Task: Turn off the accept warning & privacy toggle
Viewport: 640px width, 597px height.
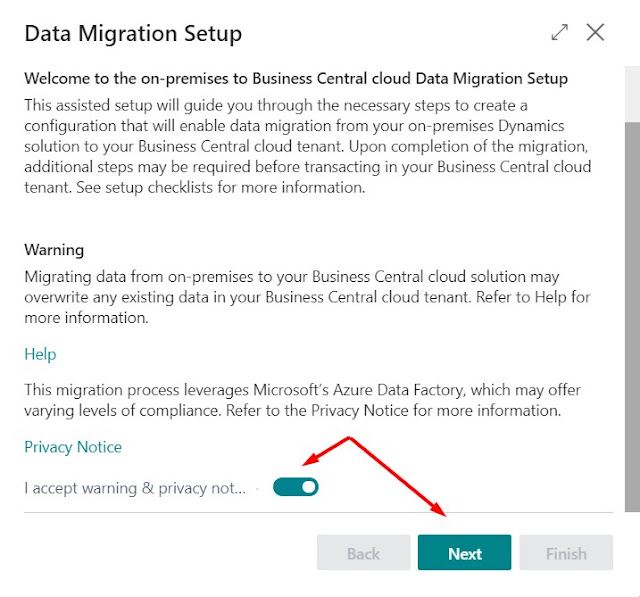Action: 296,487
